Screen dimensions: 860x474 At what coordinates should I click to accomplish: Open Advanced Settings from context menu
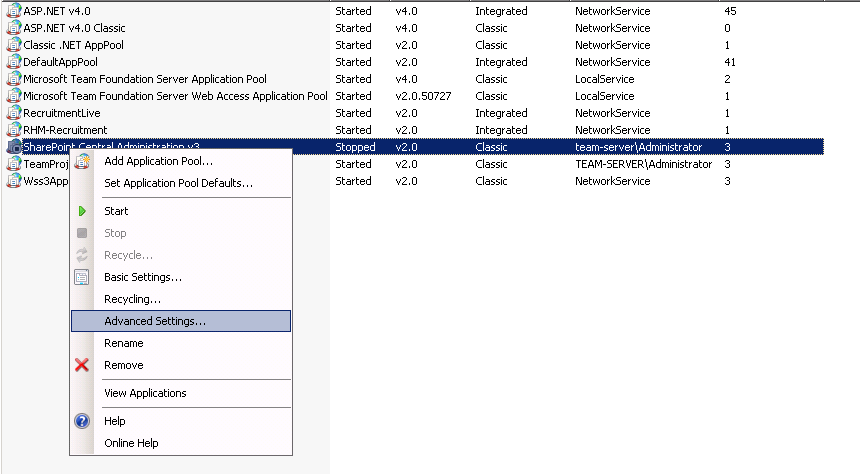pyautogui.click(x=155, y=321)
